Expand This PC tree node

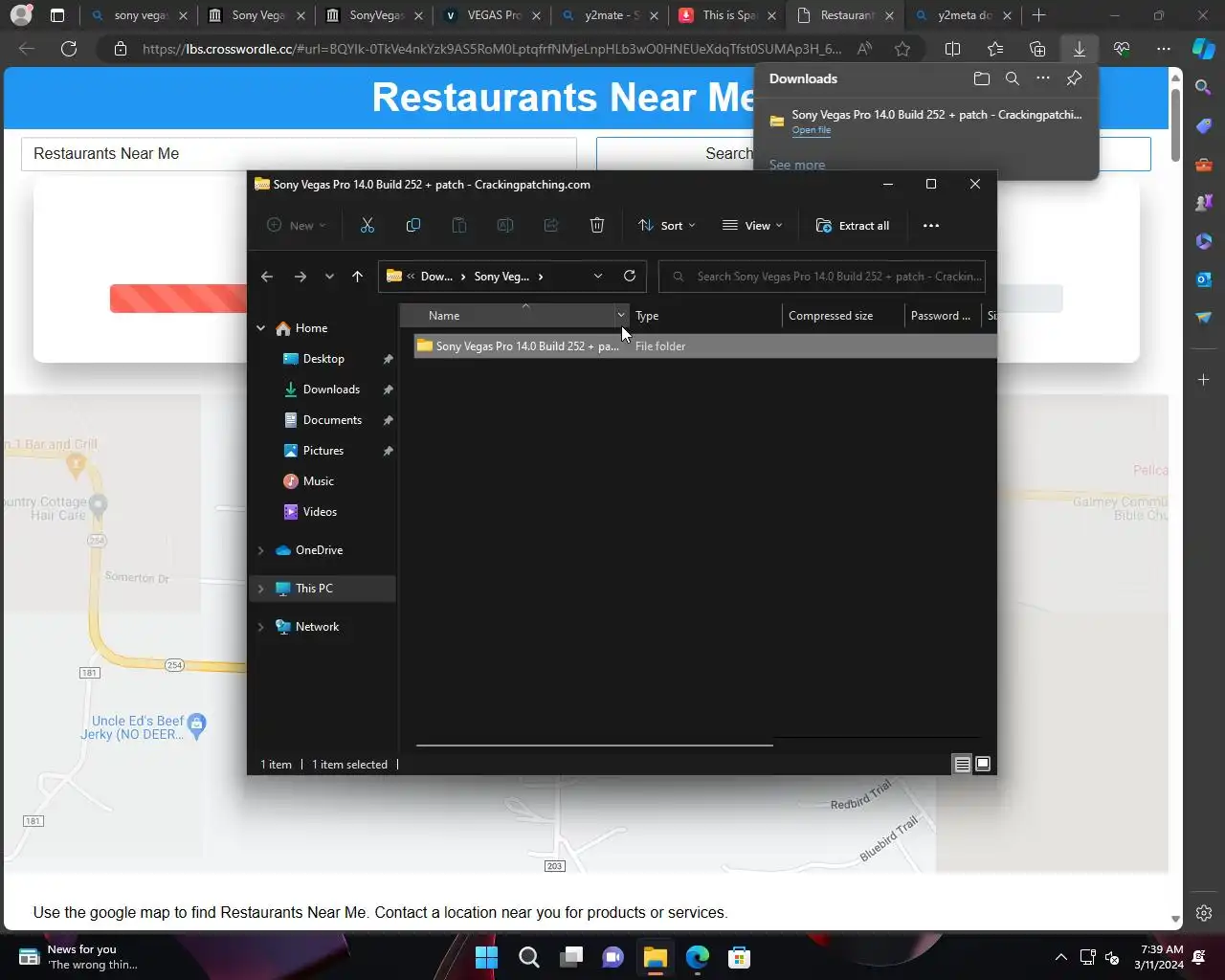tap(260, 589)
